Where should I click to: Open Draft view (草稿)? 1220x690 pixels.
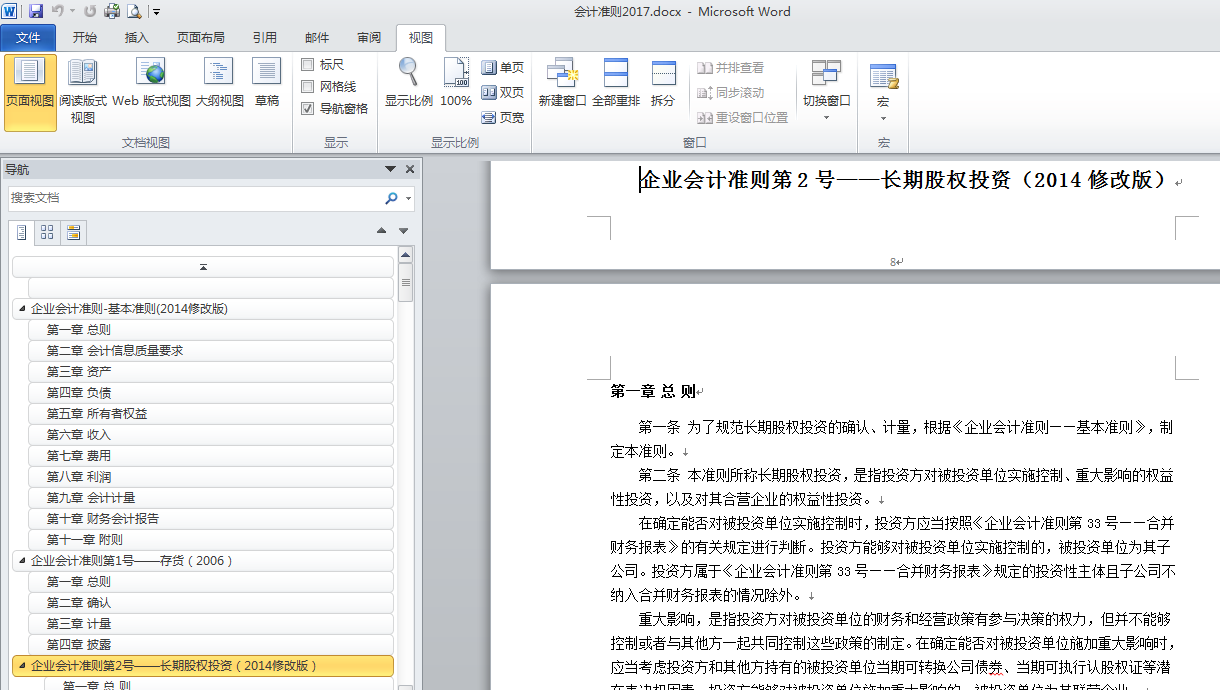[267, 84]
